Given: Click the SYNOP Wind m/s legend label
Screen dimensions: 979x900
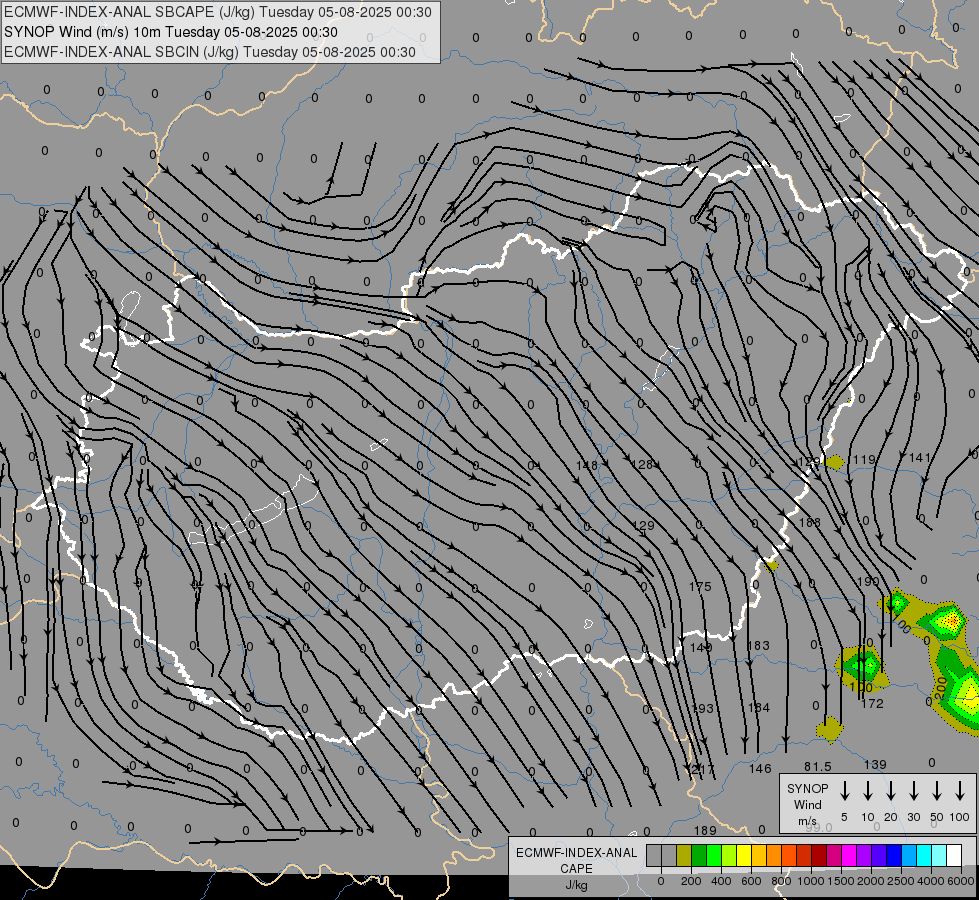Looking at the screenshot, I should point(807,804).
